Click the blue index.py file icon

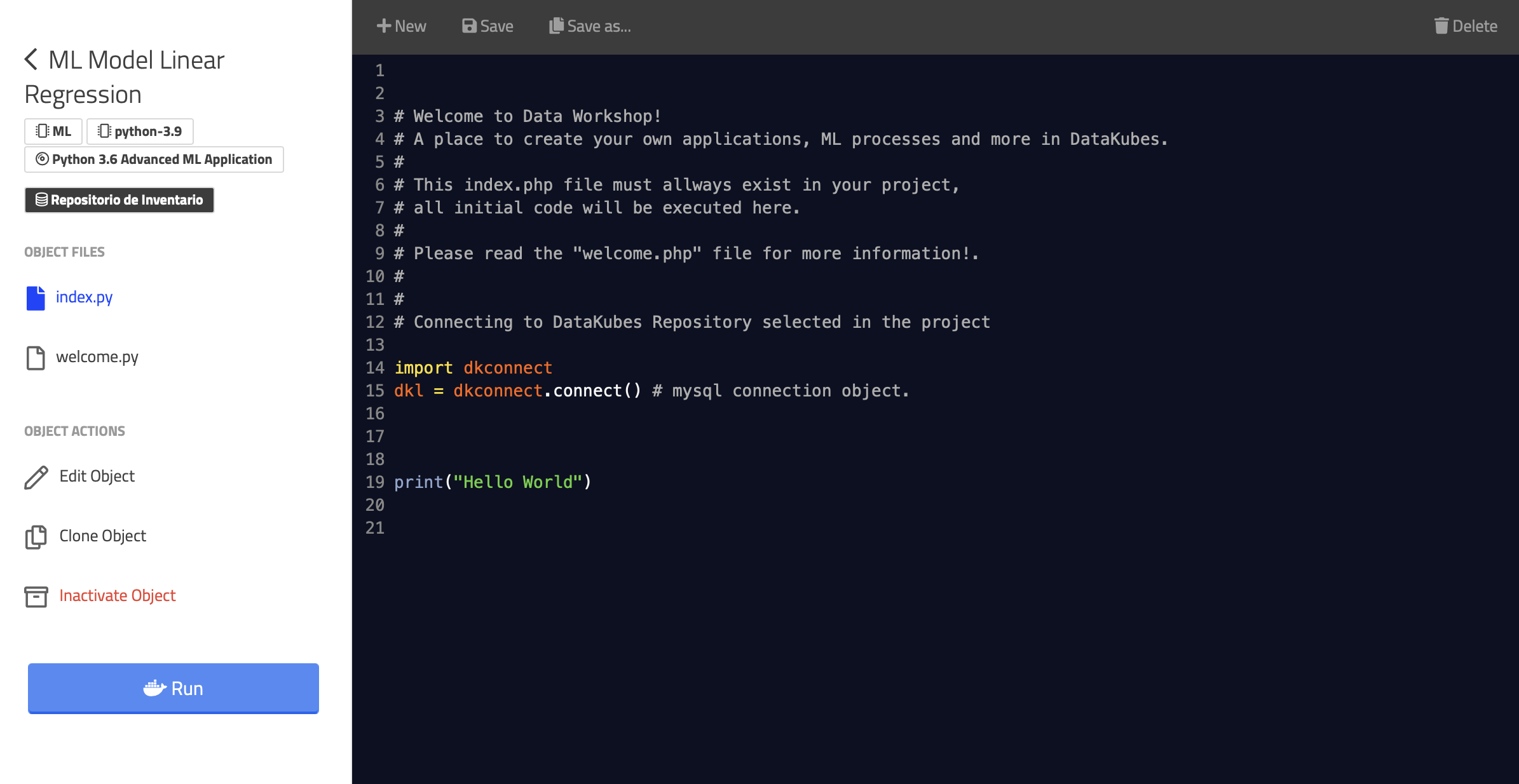(36, 297)
